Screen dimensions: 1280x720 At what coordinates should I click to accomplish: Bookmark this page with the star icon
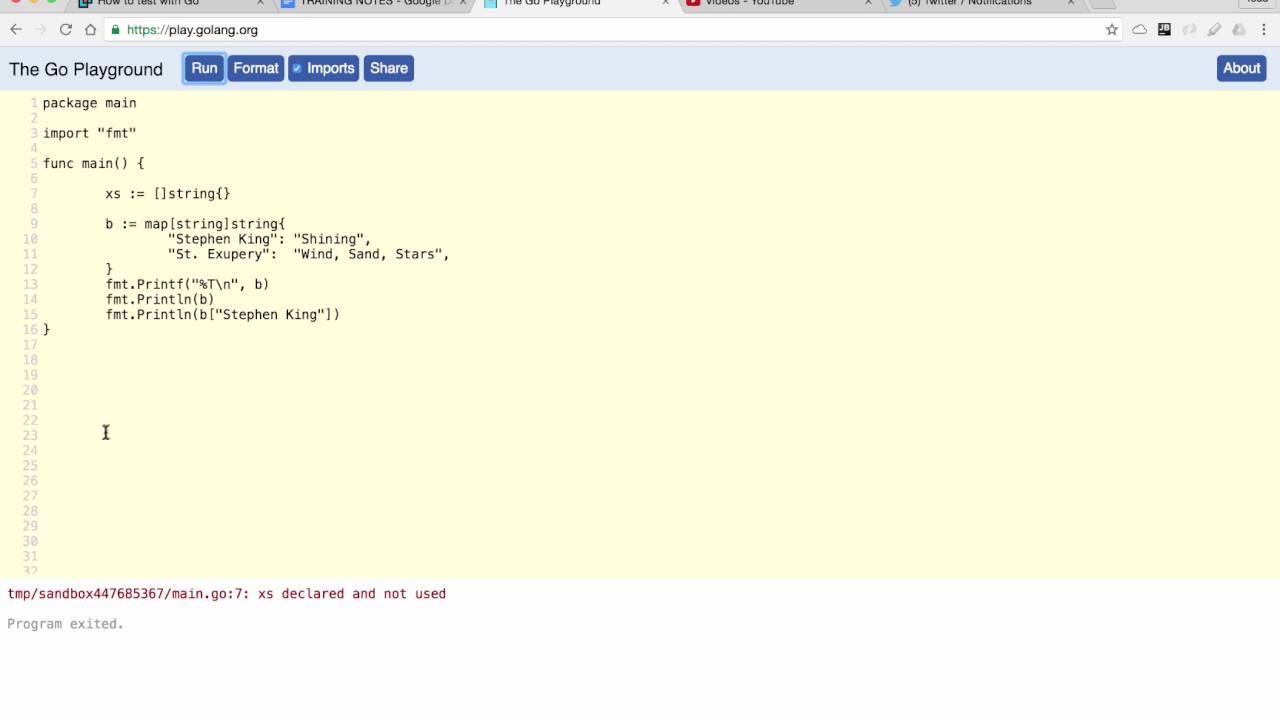tap(1112, 30)
